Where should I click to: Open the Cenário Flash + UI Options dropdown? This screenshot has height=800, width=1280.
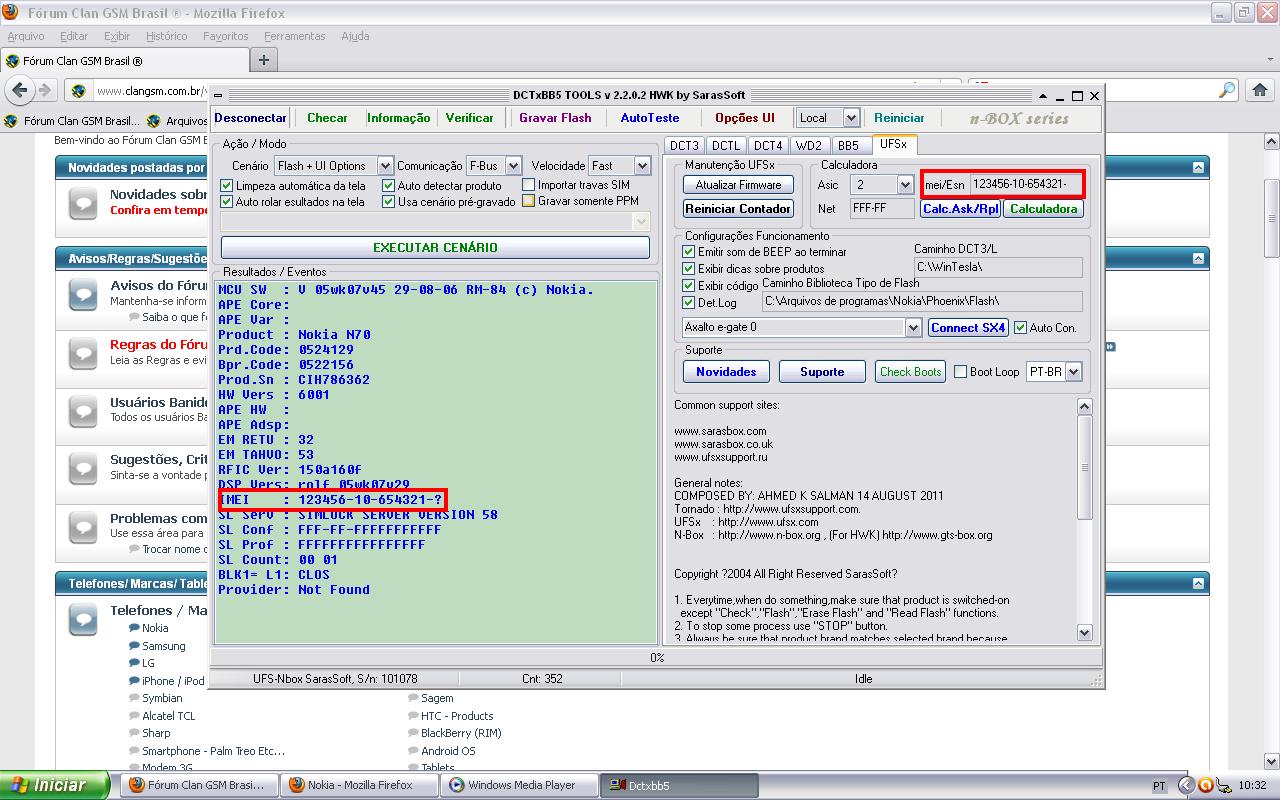click(x=385, y=166)
